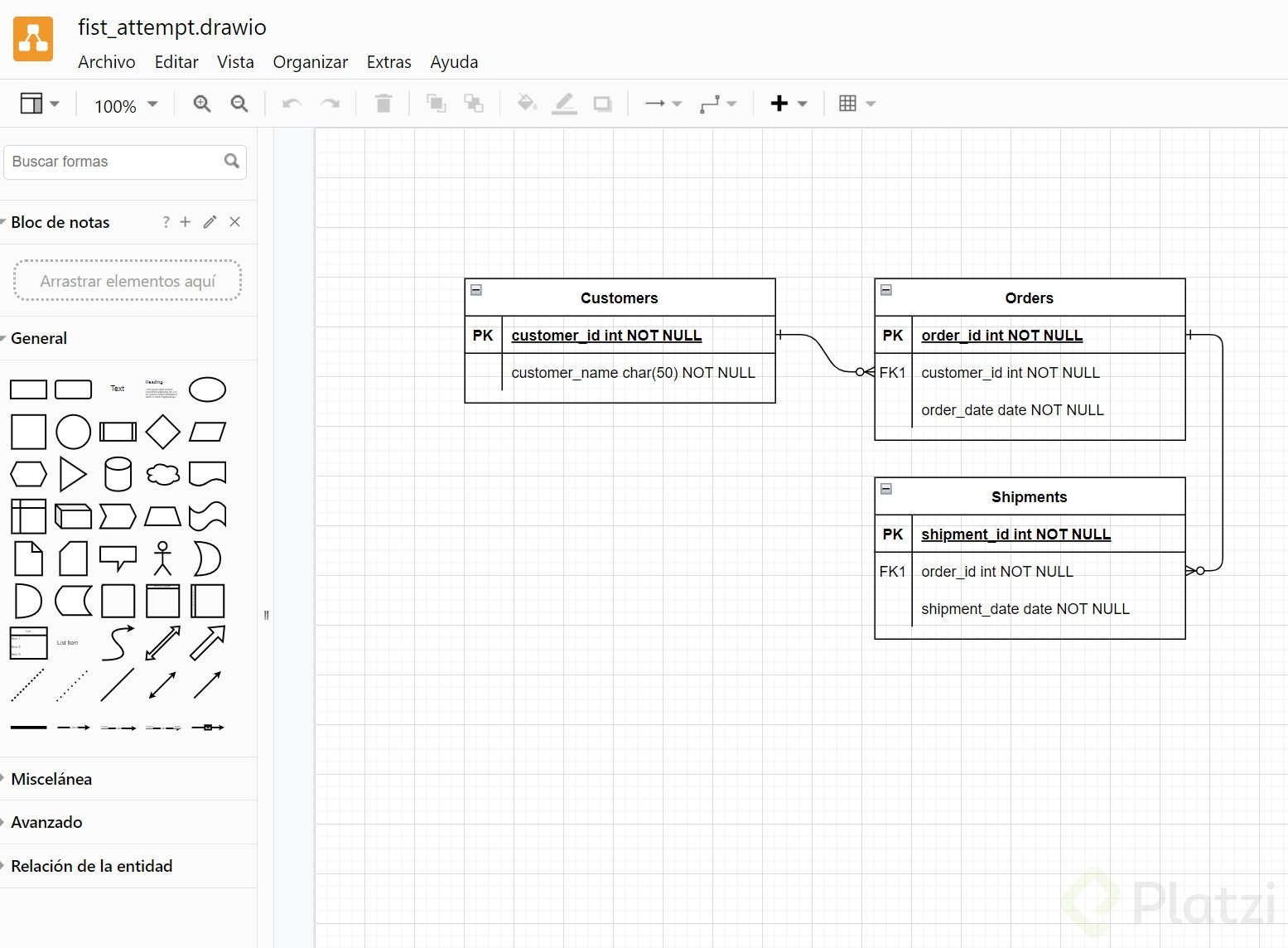Collapse the Orders table header
The height and width of the screenshot is (948, 1288).
pyautogui.click(x=885, y=289)
